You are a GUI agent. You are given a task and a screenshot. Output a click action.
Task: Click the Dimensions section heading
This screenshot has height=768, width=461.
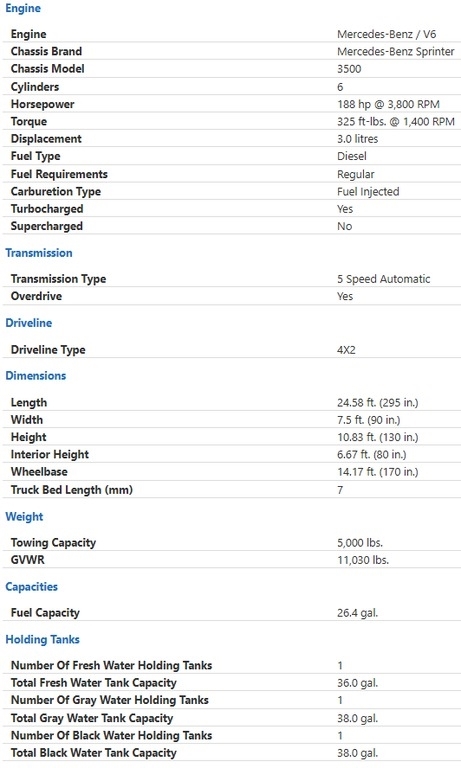pos(36,376)
